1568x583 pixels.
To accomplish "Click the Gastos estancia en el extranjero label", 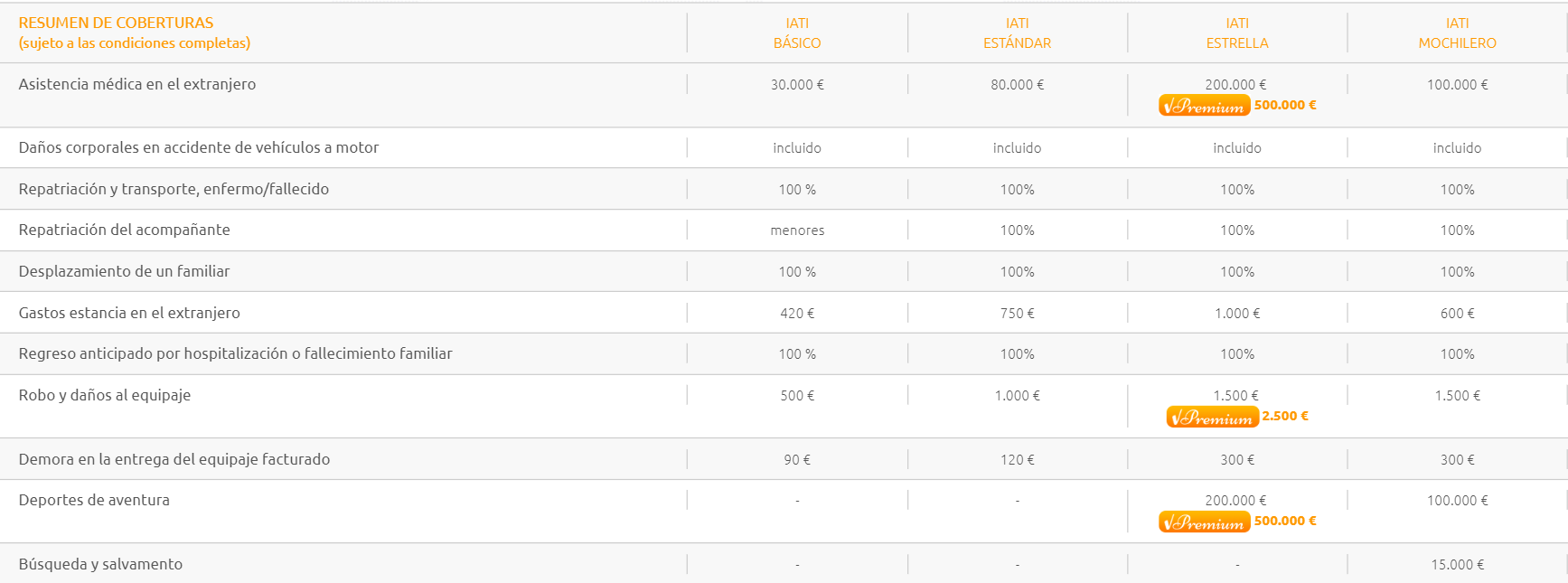I will 129,313.
